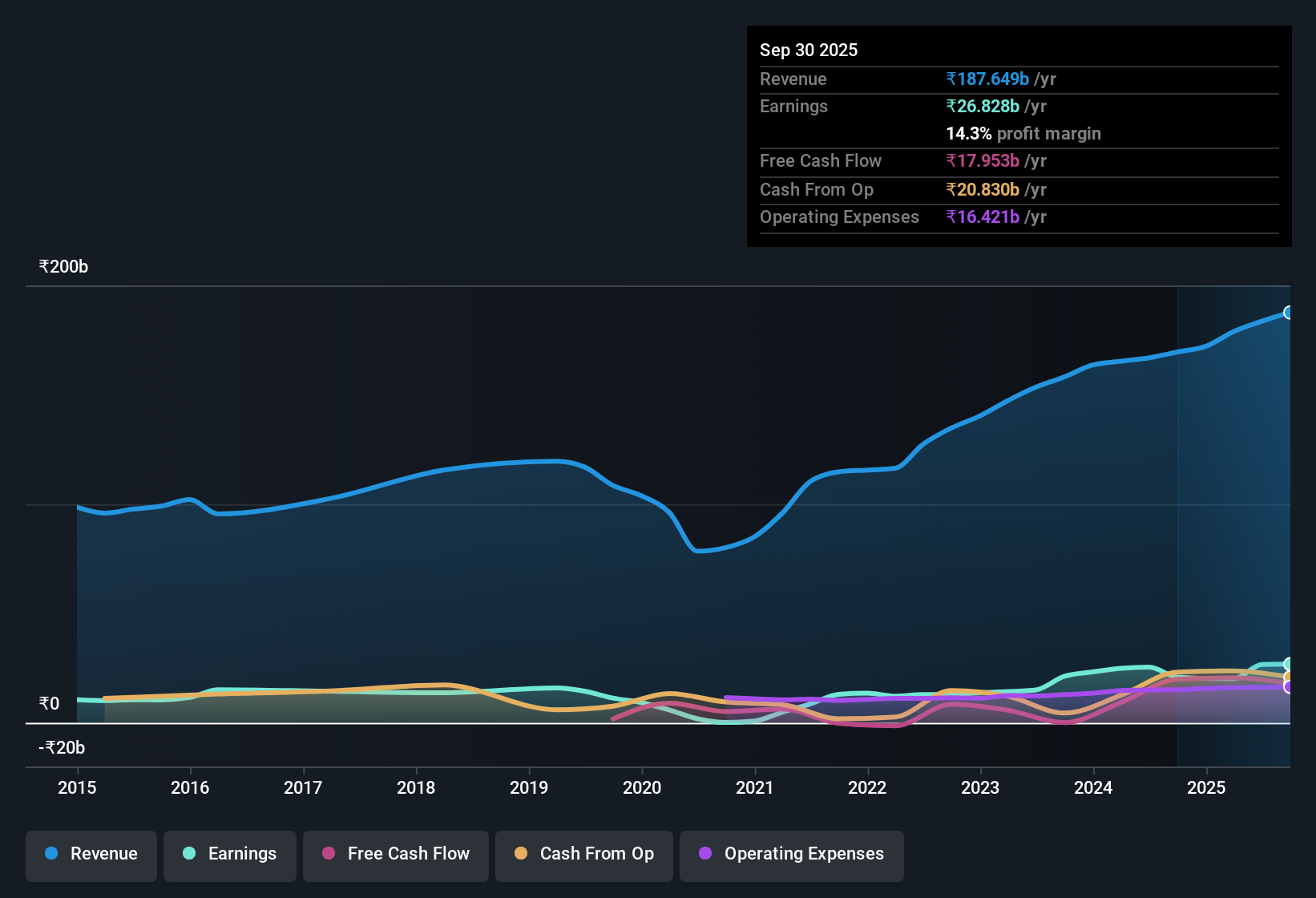Click the pink Free Cash Flow legend dot
Image resolution: width=1316 pixels, height=898 pixels.
coord(327,854)
